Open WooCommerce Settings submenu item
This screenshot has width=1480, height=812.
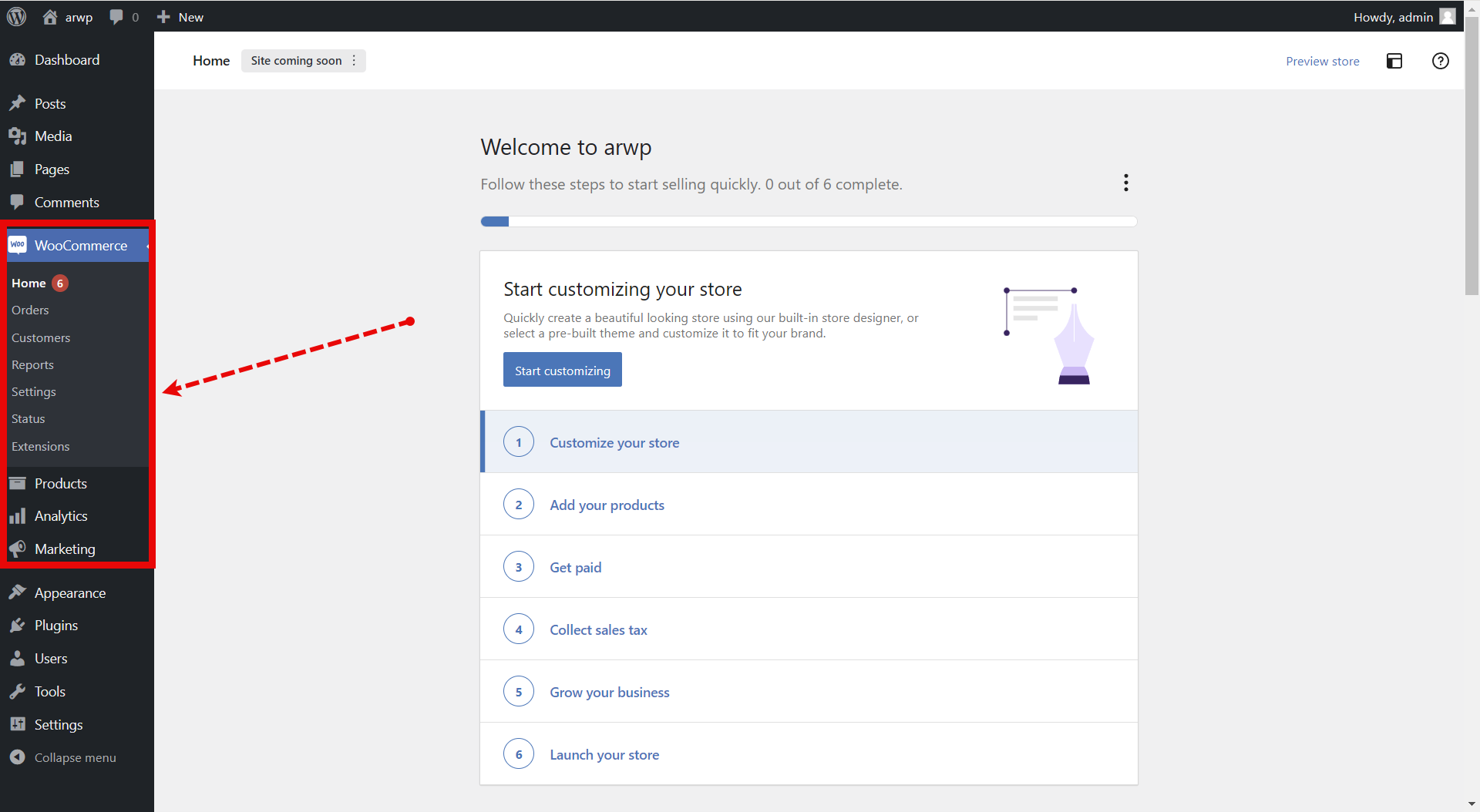(x=34, y=392)
